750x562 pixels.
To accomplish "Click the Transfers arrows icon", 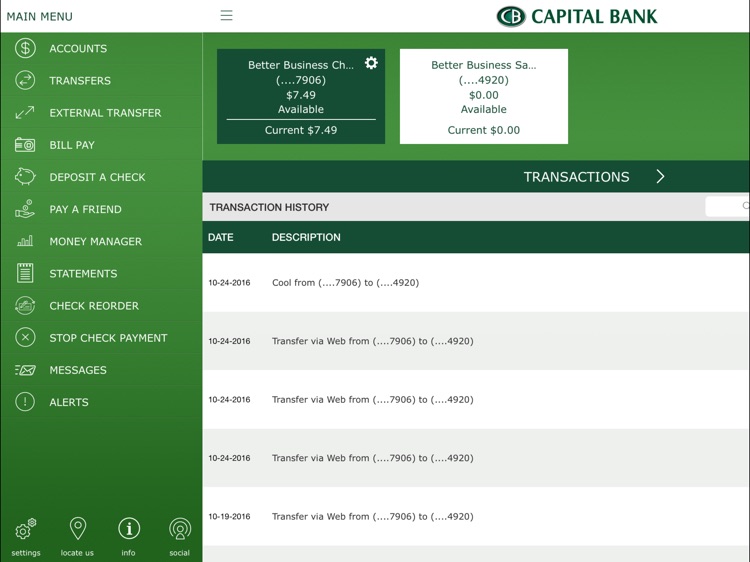I will tap(25, 80).
